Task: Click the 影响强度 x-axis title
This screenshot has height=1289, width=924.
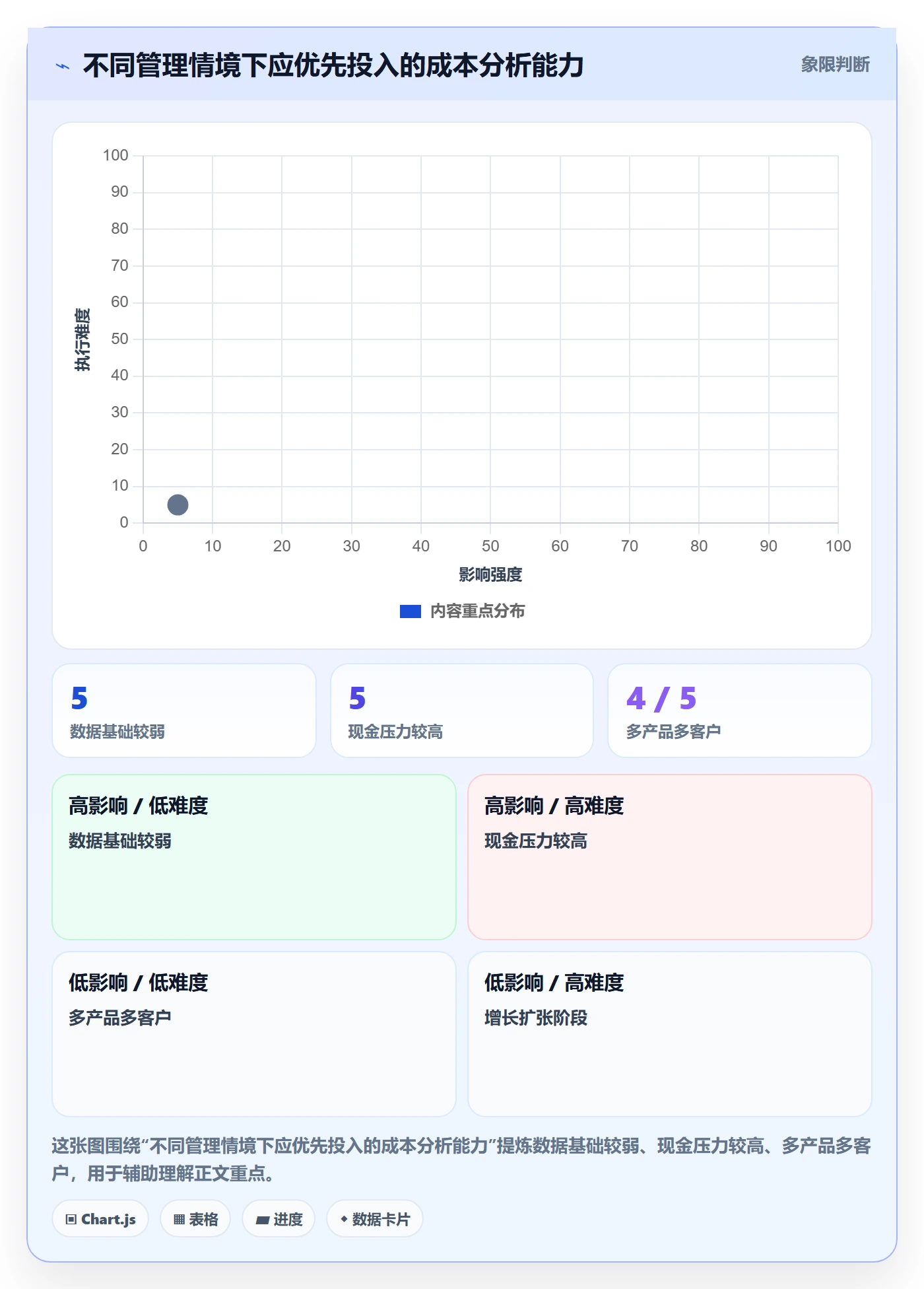Action: coord(490,575)
